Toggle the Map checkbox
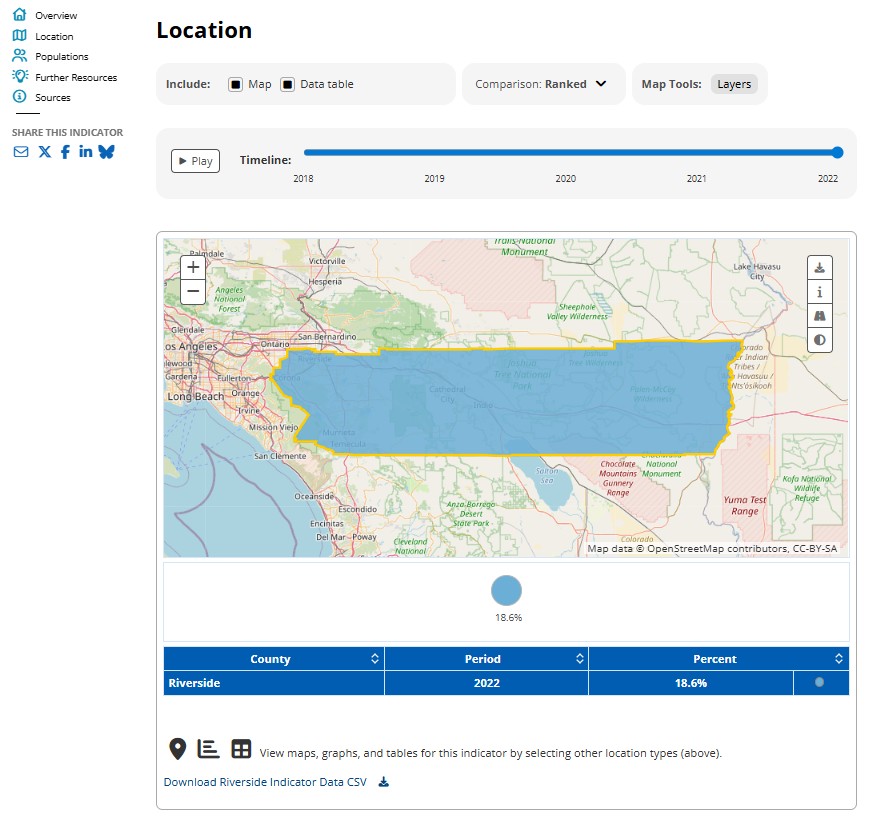Screen dimensions: 877x821 point(235,85)
